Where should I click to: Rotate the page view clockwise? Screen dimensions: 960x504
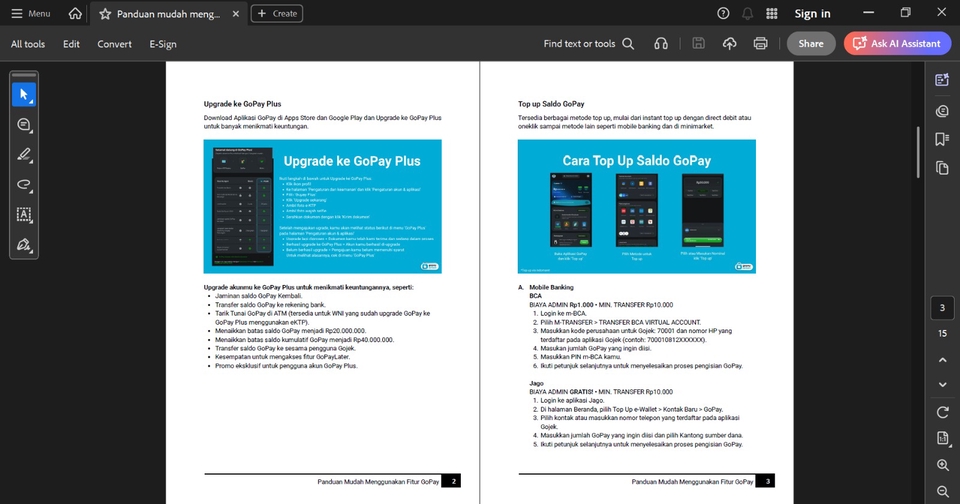point(942,412)
